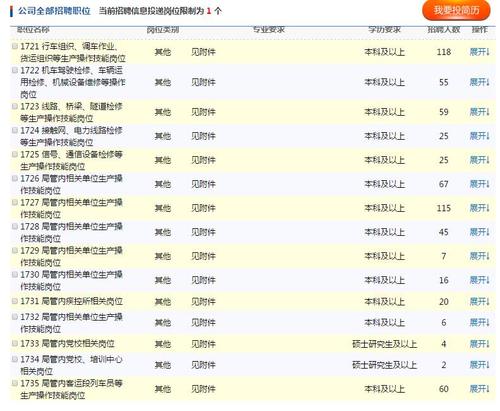
Task: Tick the 1734 培训中心 checkbox
Action: coord(15,359)
